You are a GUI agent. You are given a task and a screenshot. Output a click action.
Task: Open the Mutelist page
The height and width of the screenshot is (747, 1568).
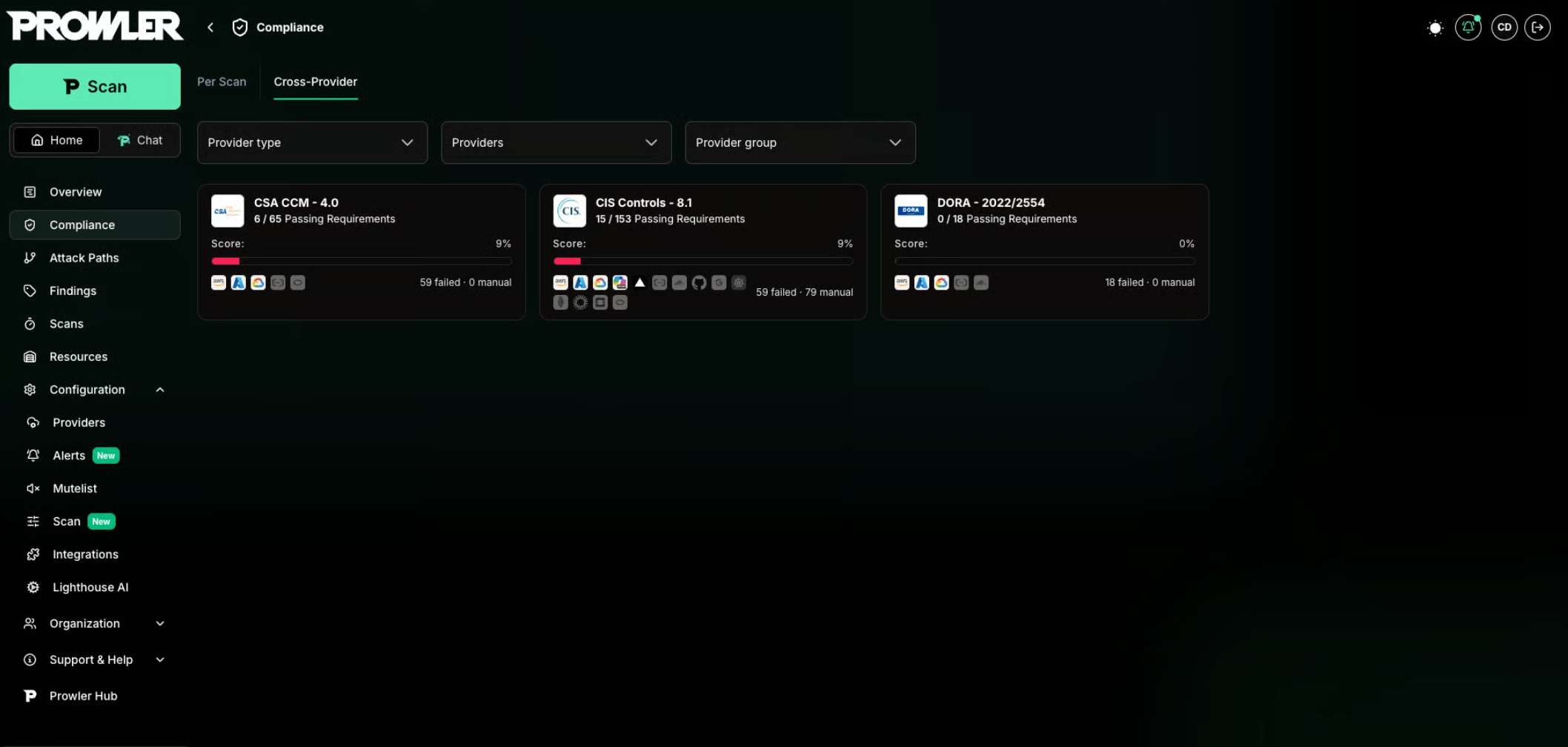[x=95, y=488]
